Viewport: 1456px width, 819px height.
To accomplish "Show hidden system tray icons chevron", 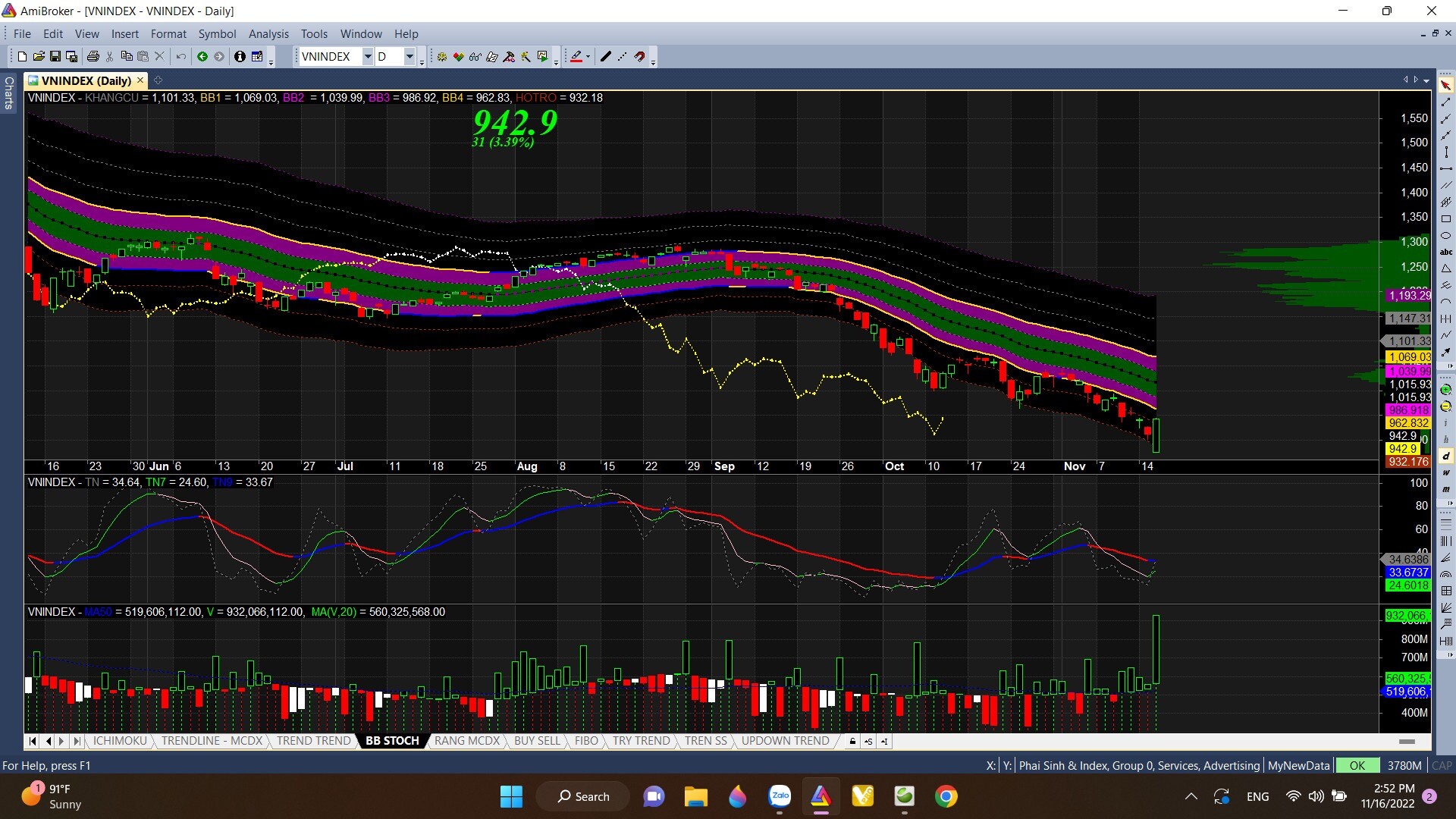I will pos(1191,796).
